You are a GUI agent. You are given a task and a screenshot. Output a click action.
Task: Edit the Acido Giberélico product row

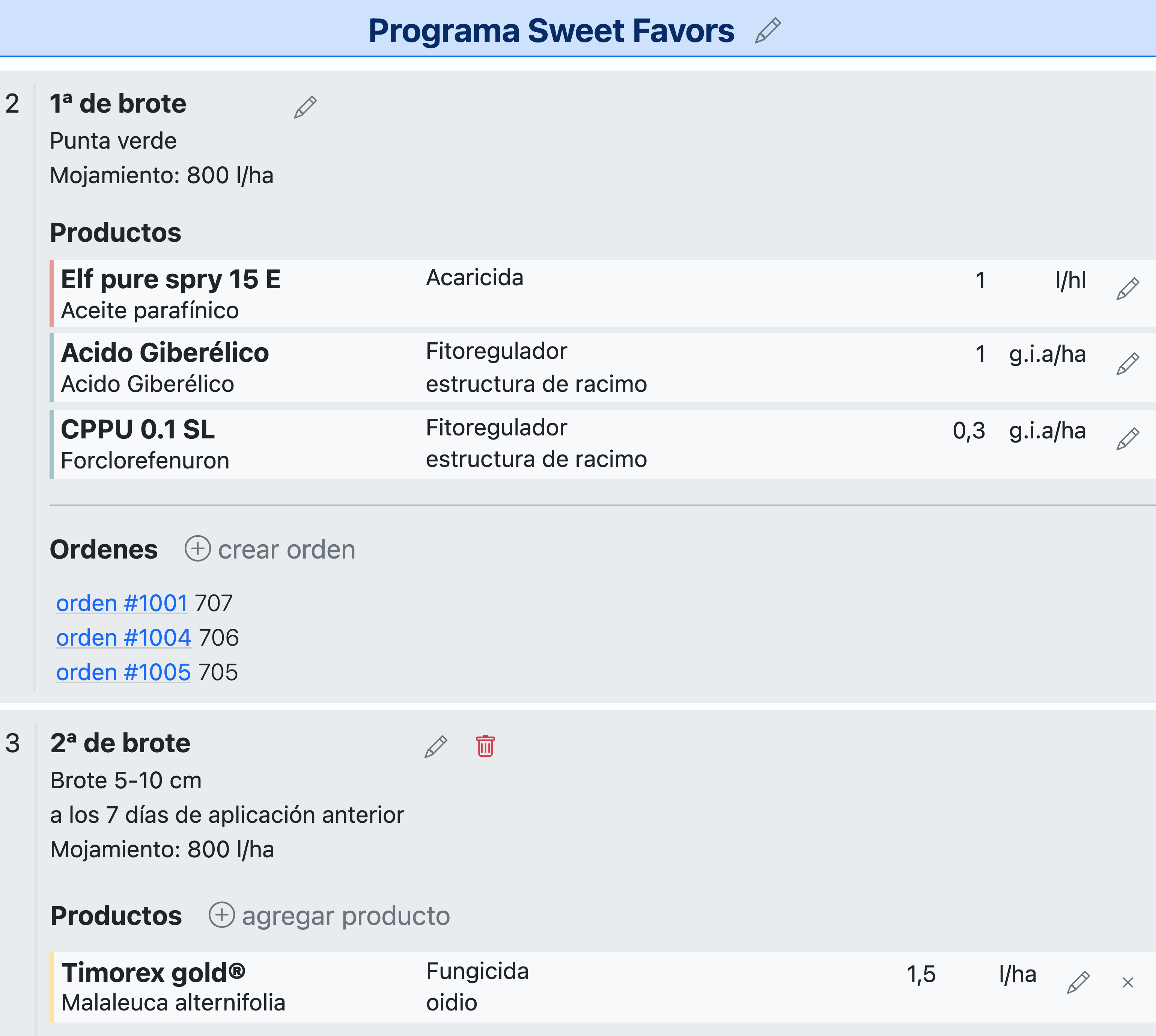[1127, 364]
